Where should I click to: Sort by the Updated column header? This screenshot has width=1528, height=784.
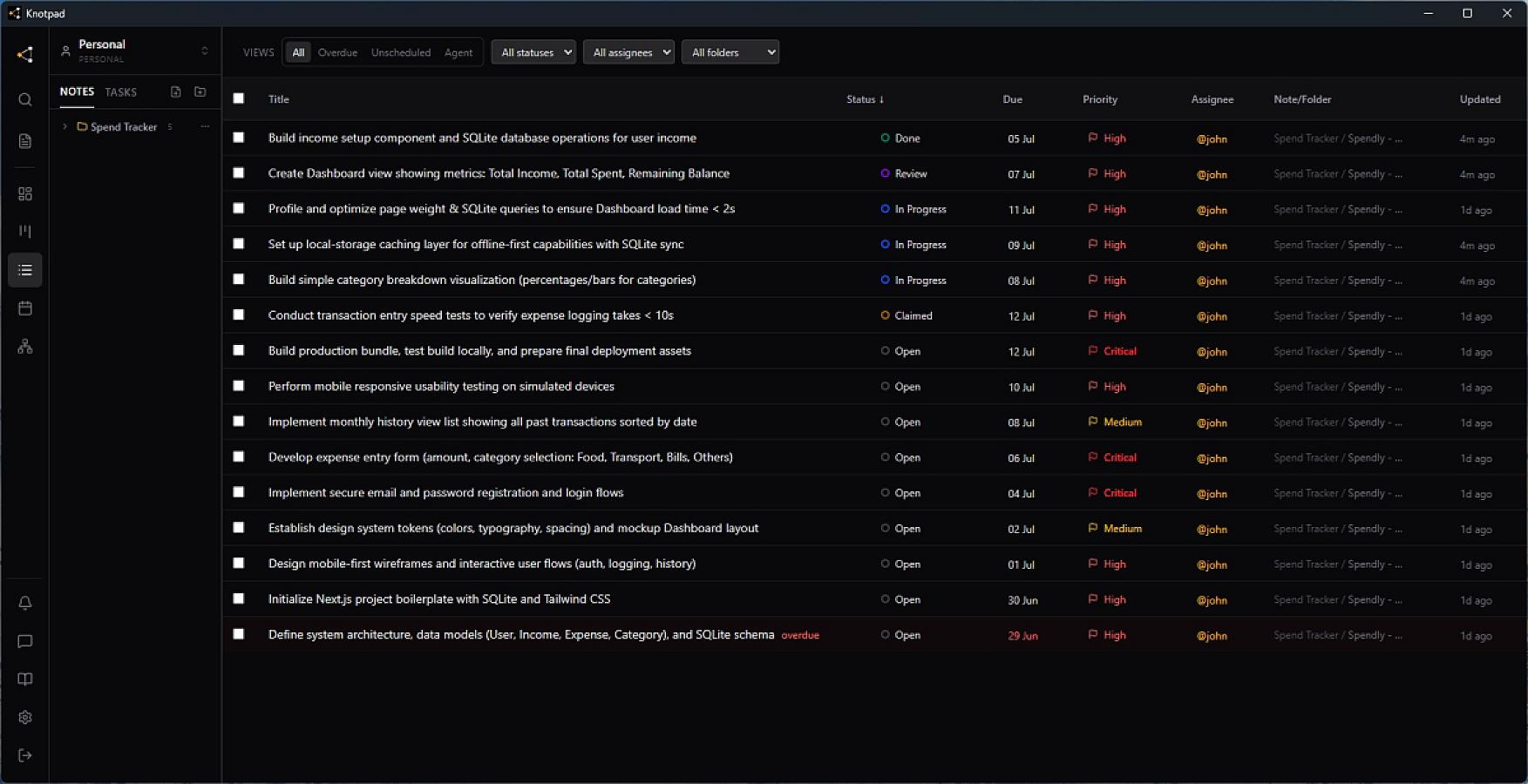(1480, 99)
